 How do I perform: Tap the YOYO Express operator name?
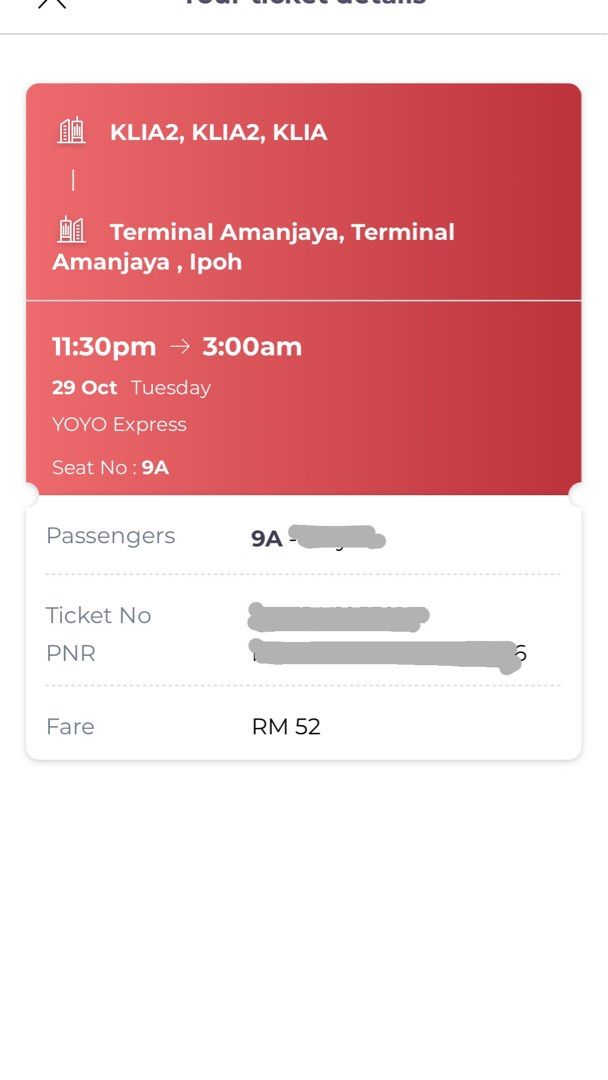[118, 424]
